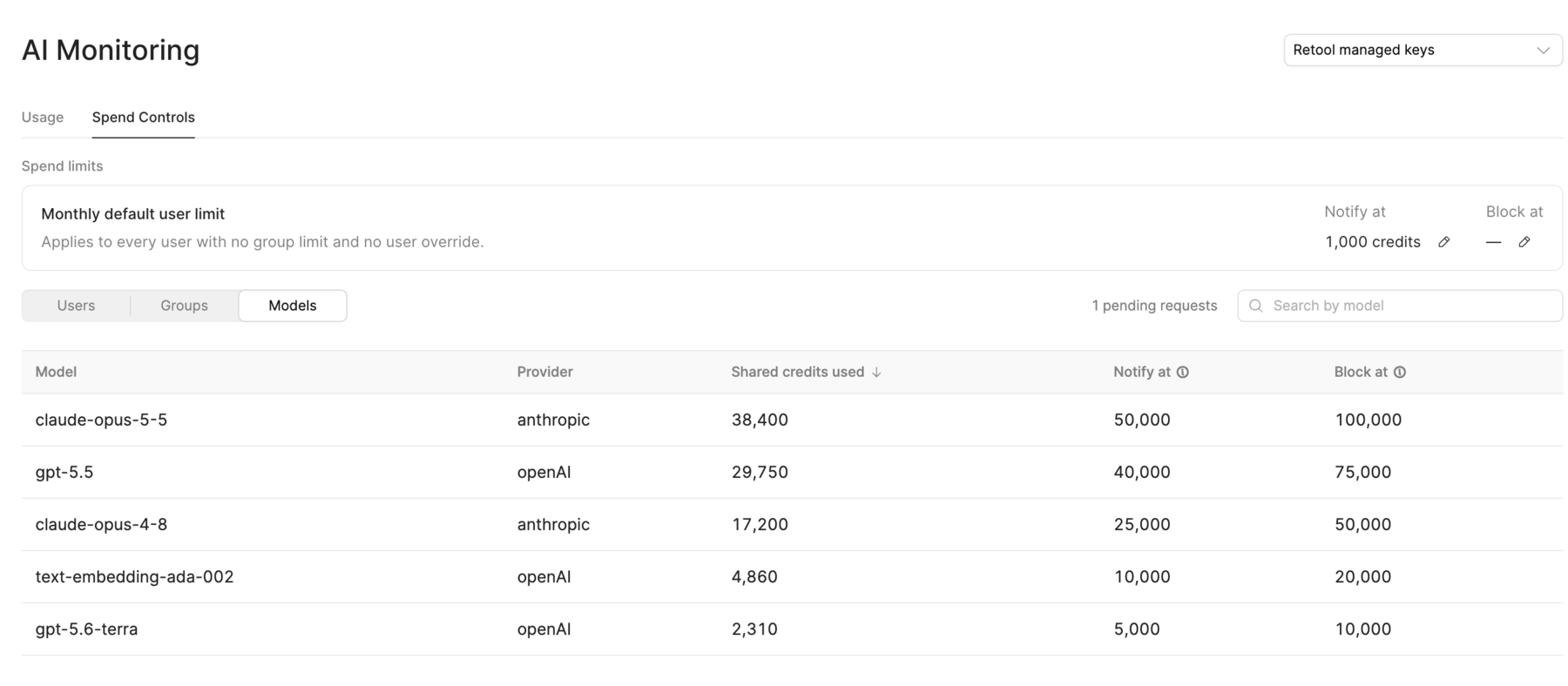Image resolution: width=1568 pixels, height=686 pixels.
Task: Click the Block at column header
Action: point(1361,372)
